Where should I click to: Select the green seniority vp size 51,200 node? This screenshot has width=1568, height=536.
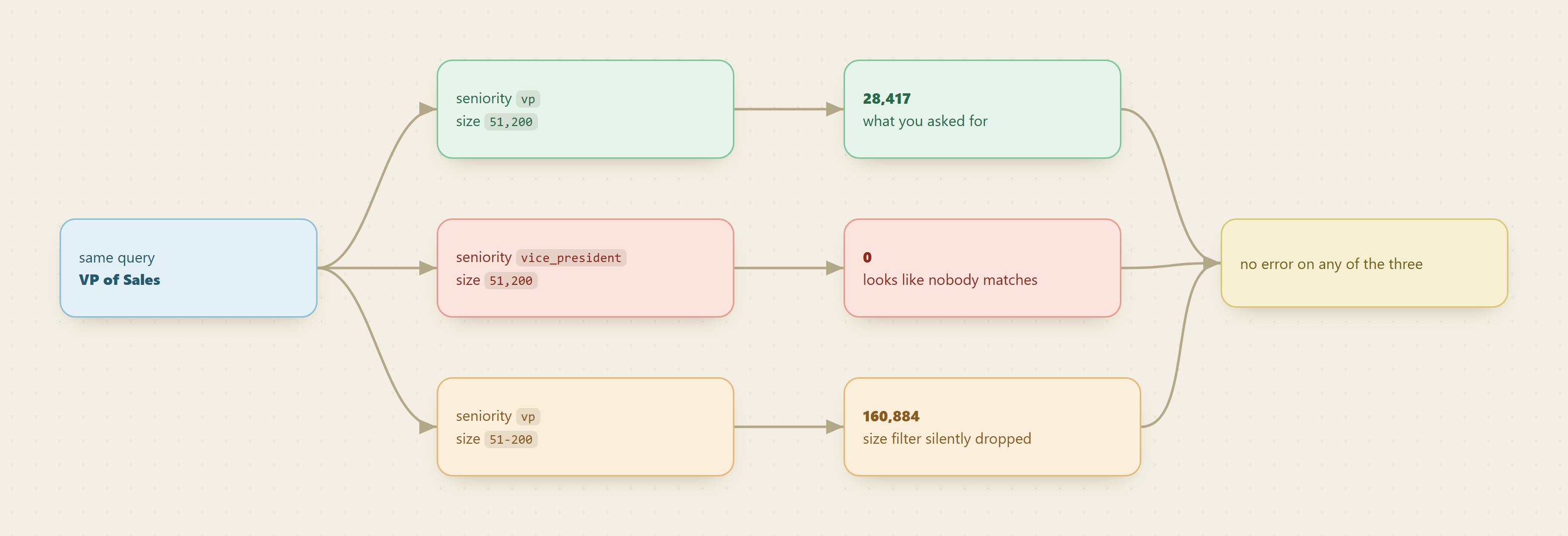585,109
